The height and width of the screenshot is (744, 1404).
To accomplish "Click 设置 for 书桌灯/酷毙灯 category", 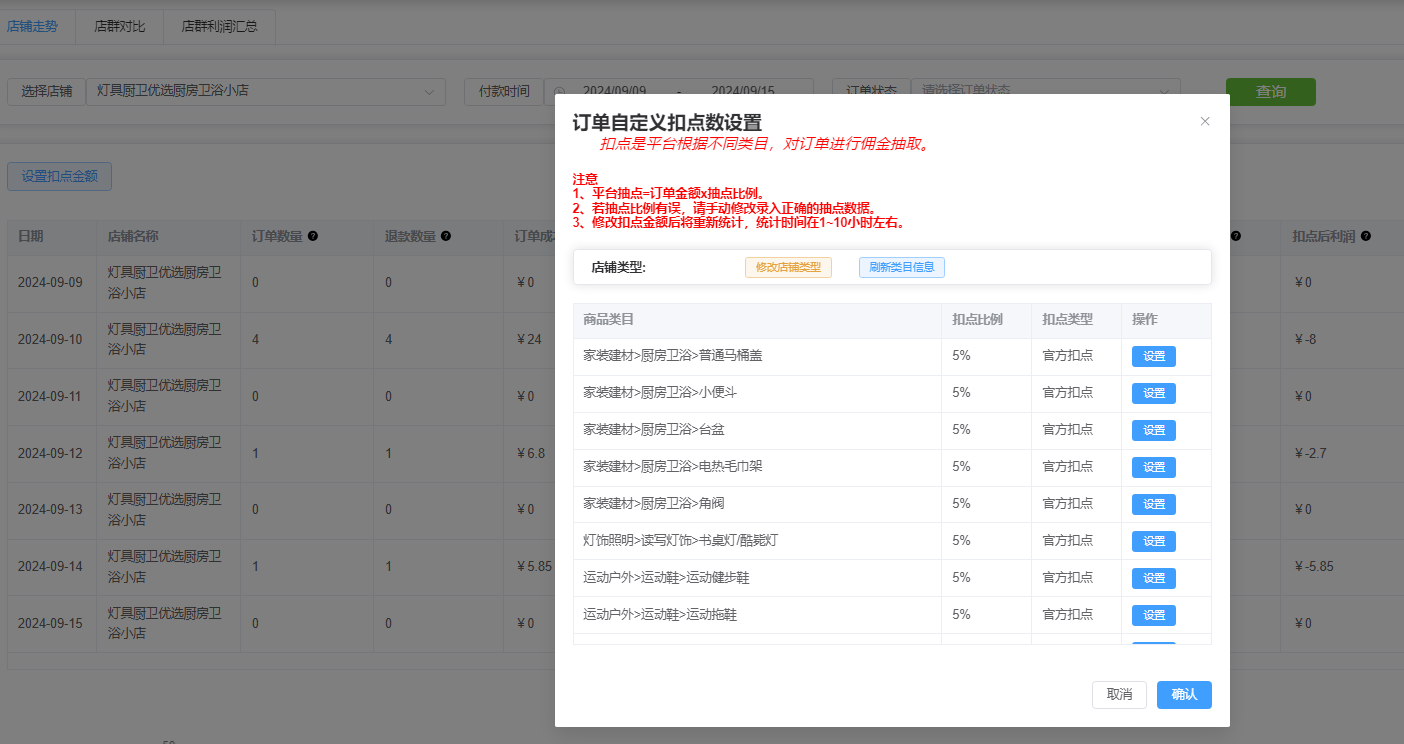I will (x=1153, y=541).
